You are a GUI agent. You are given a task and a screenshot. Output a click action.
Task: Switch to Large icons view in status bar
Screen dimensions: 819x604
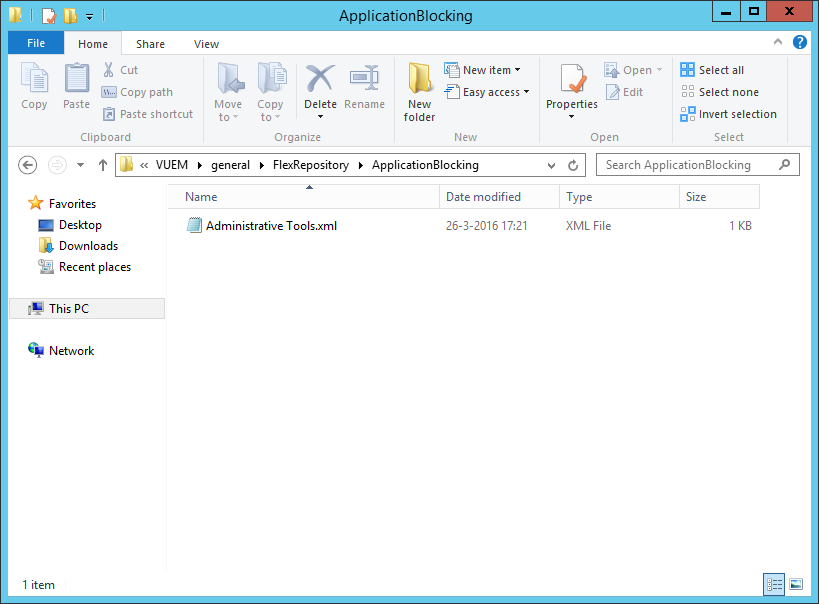pyautogui.click(x=796, y=584)
